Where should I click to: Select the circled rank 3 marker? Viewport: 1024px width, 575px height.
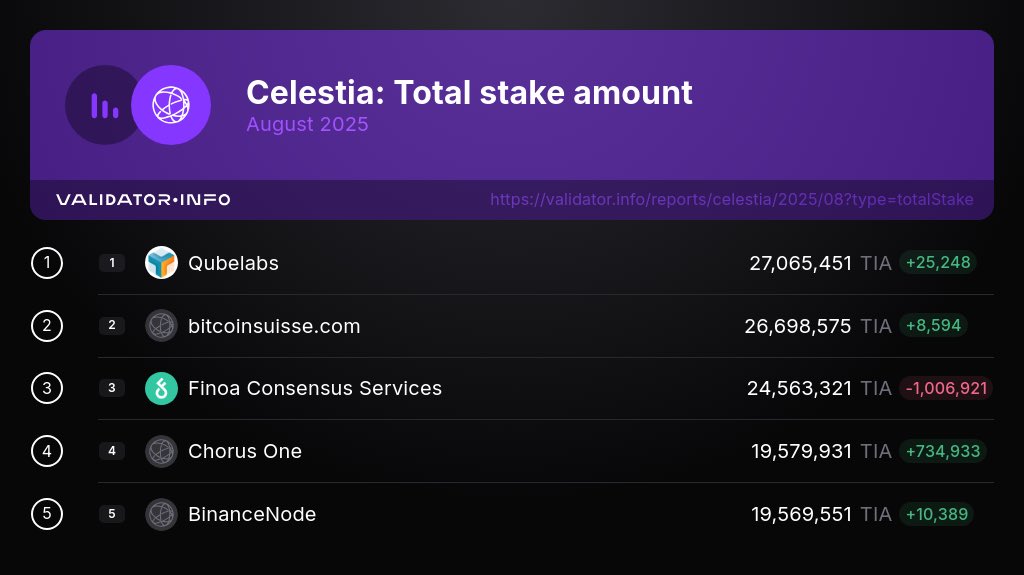pos(47,389)
